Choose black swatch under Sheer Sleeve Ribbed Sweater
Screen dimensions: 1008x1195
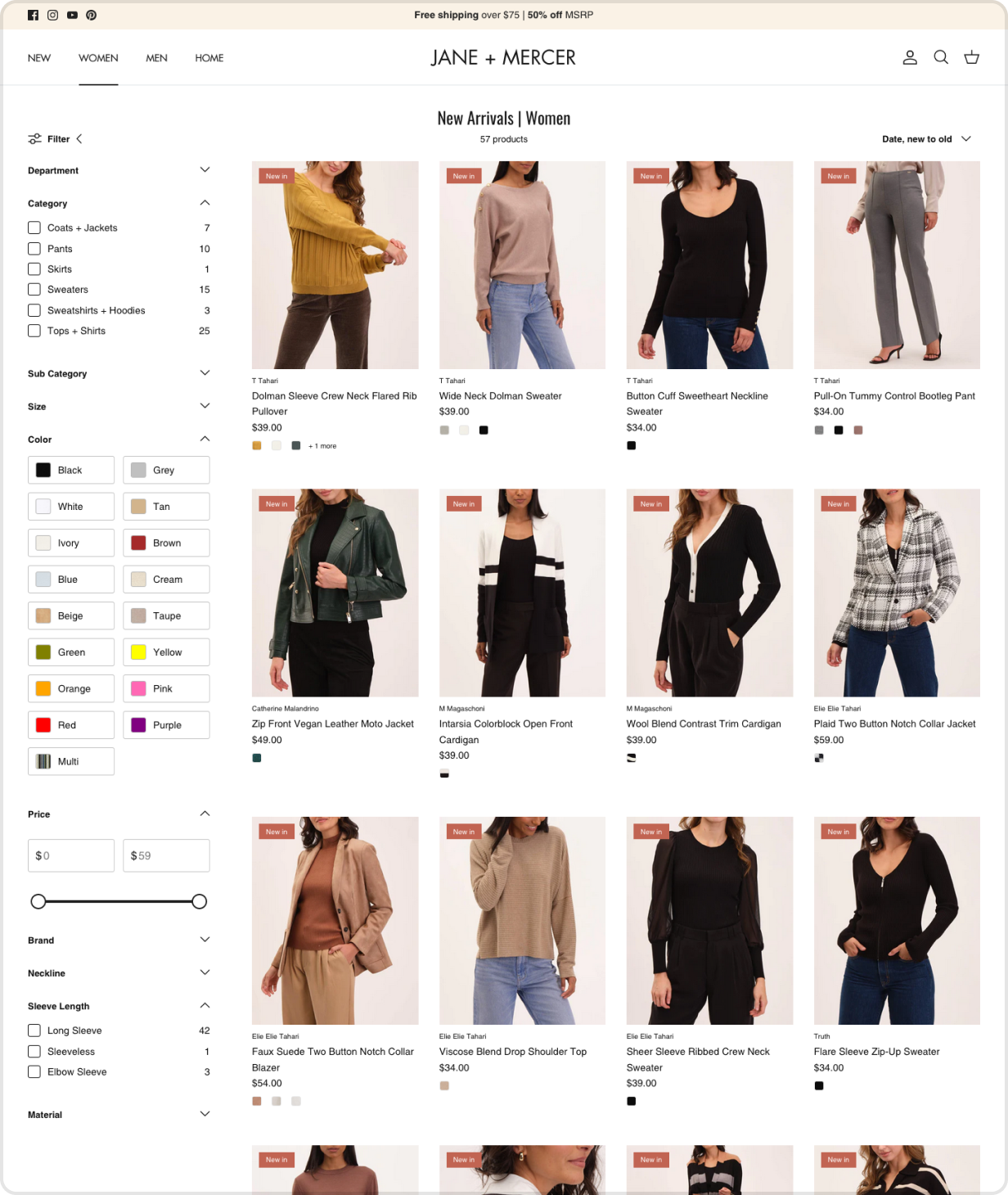[x=632, y=1102]
